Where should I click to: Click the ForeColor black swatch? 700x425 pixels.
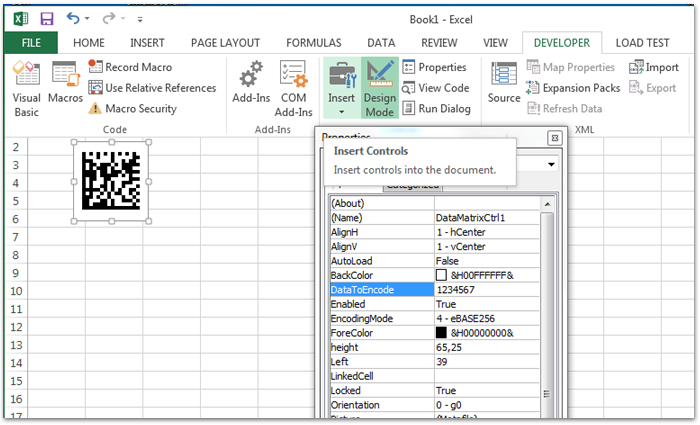click(441, 333)
